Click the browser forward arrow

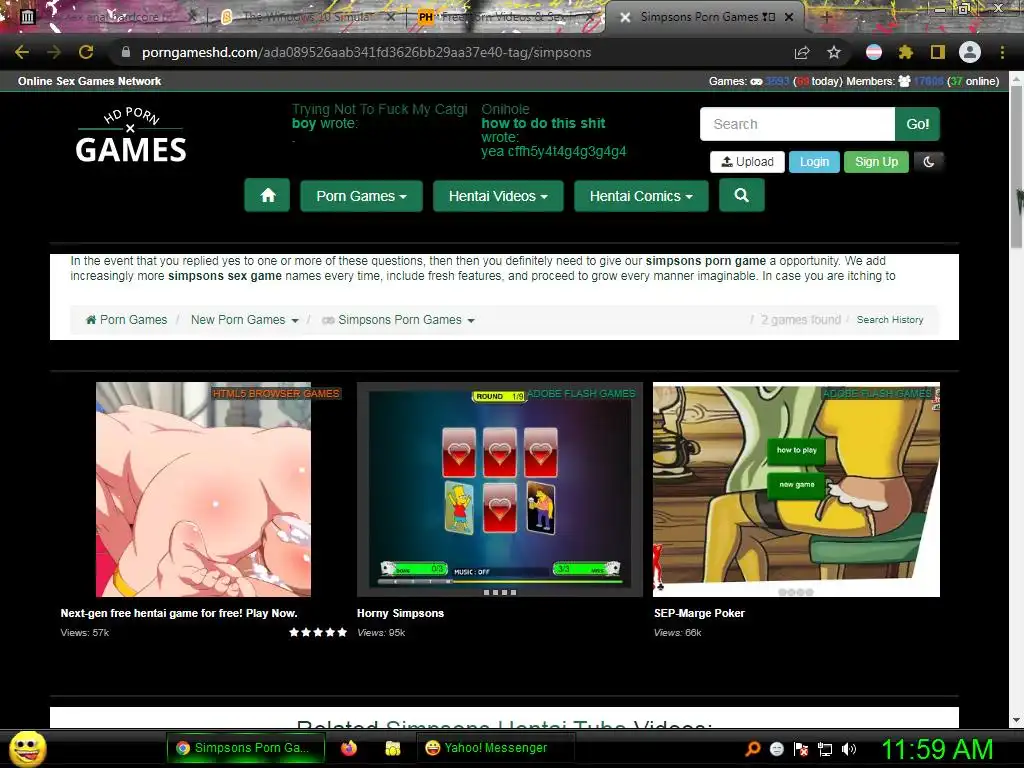54,52
